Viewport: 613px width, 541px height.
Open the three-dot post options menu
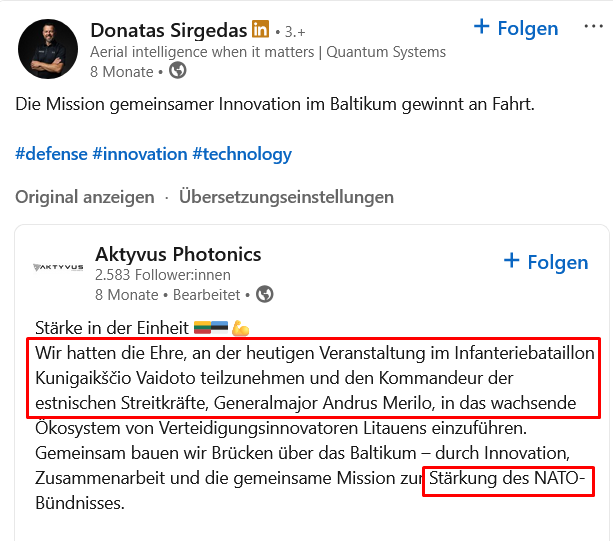592,27
